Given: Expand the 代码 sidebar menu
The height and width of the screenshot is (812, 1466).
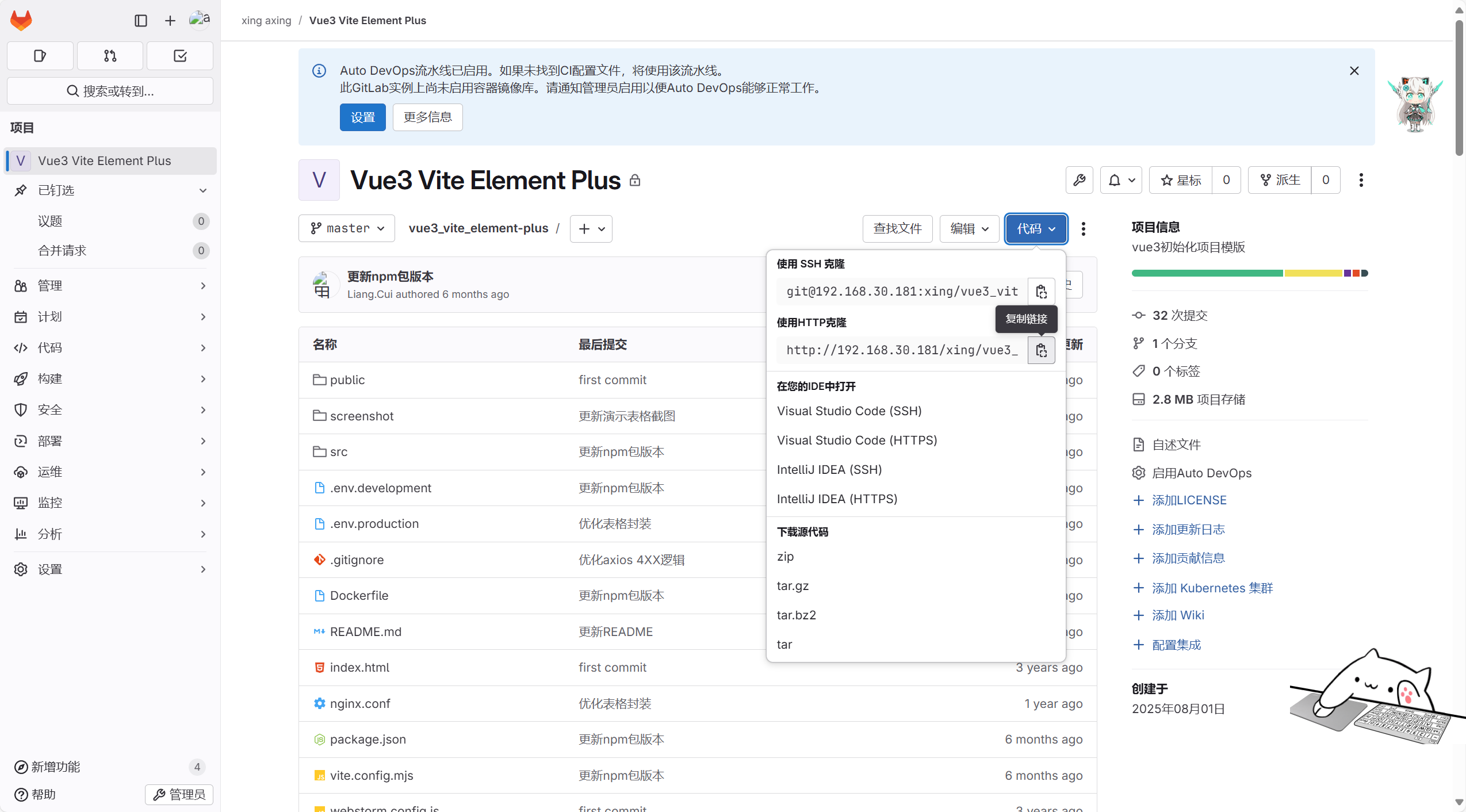Looking at the screenshot, I should point(110,348).
